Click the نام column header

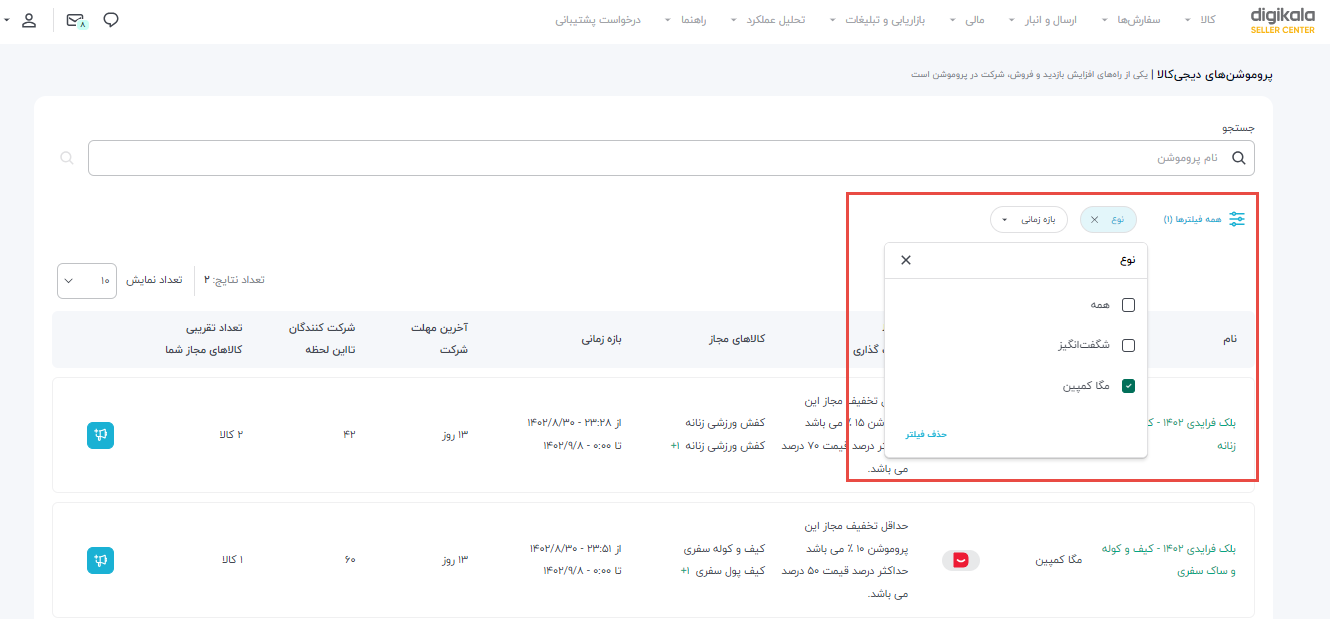click(x=1229, y=339)
